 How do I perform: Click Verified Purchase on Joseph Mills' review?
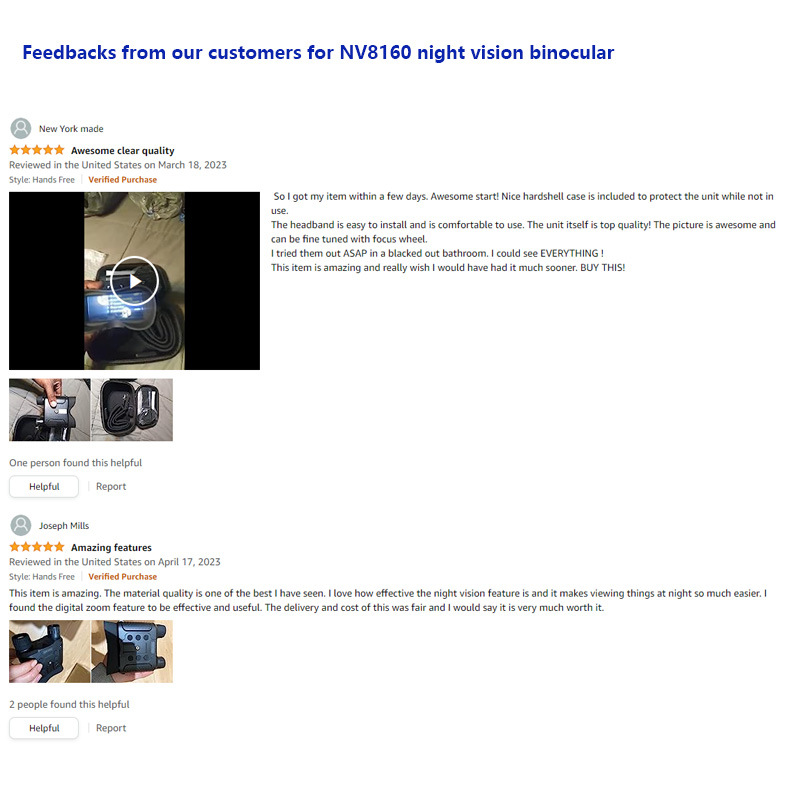(122, 577)
